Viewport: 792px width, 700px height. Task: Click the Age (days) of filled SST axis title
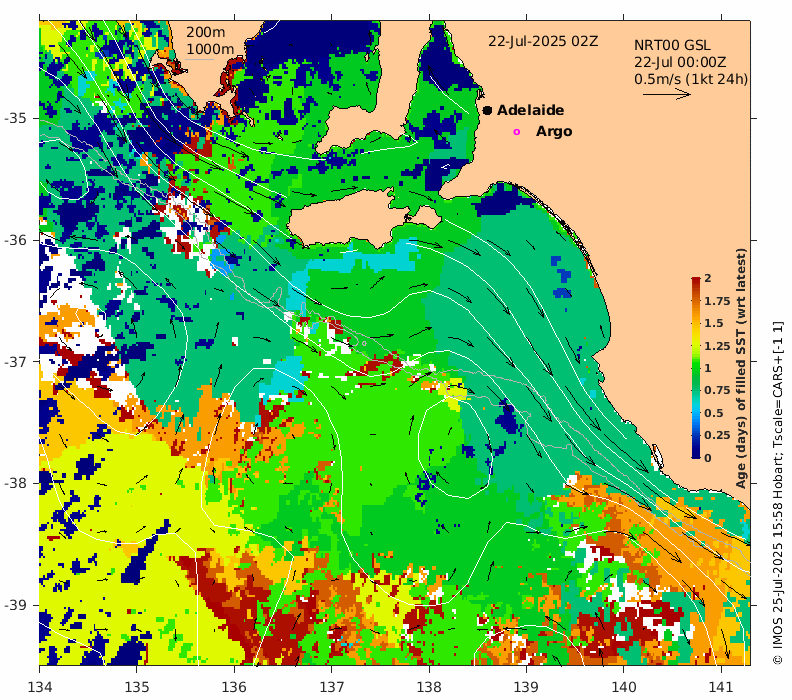pyautogui.click(x=740, y=368)
